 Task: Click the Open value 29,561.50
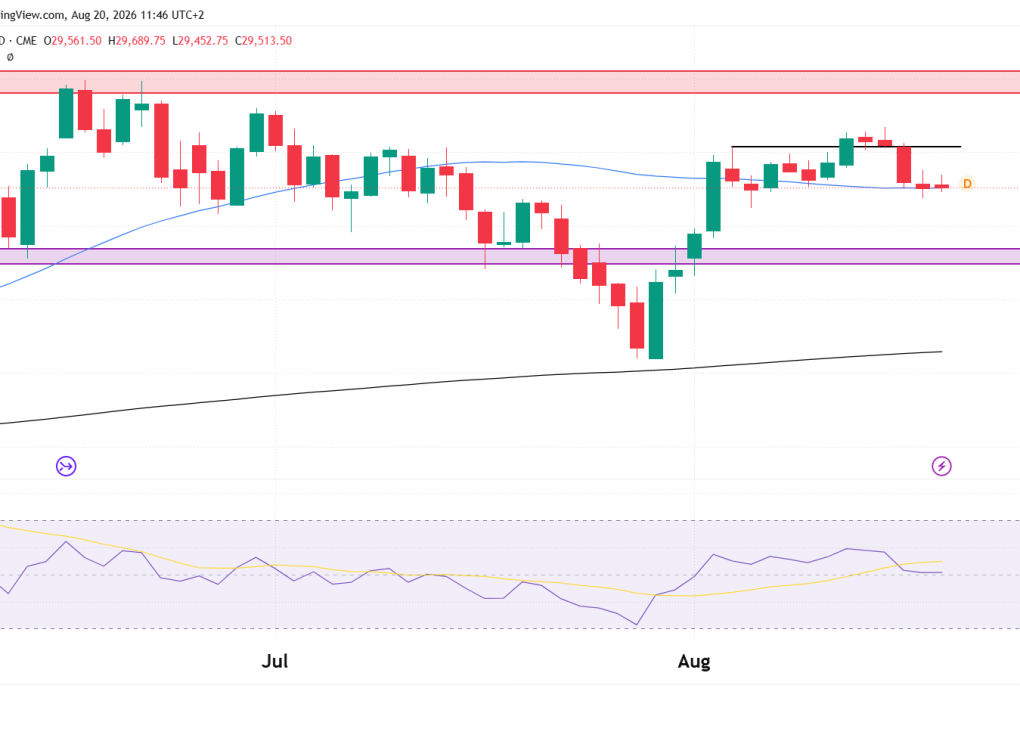tap(76, 40)
